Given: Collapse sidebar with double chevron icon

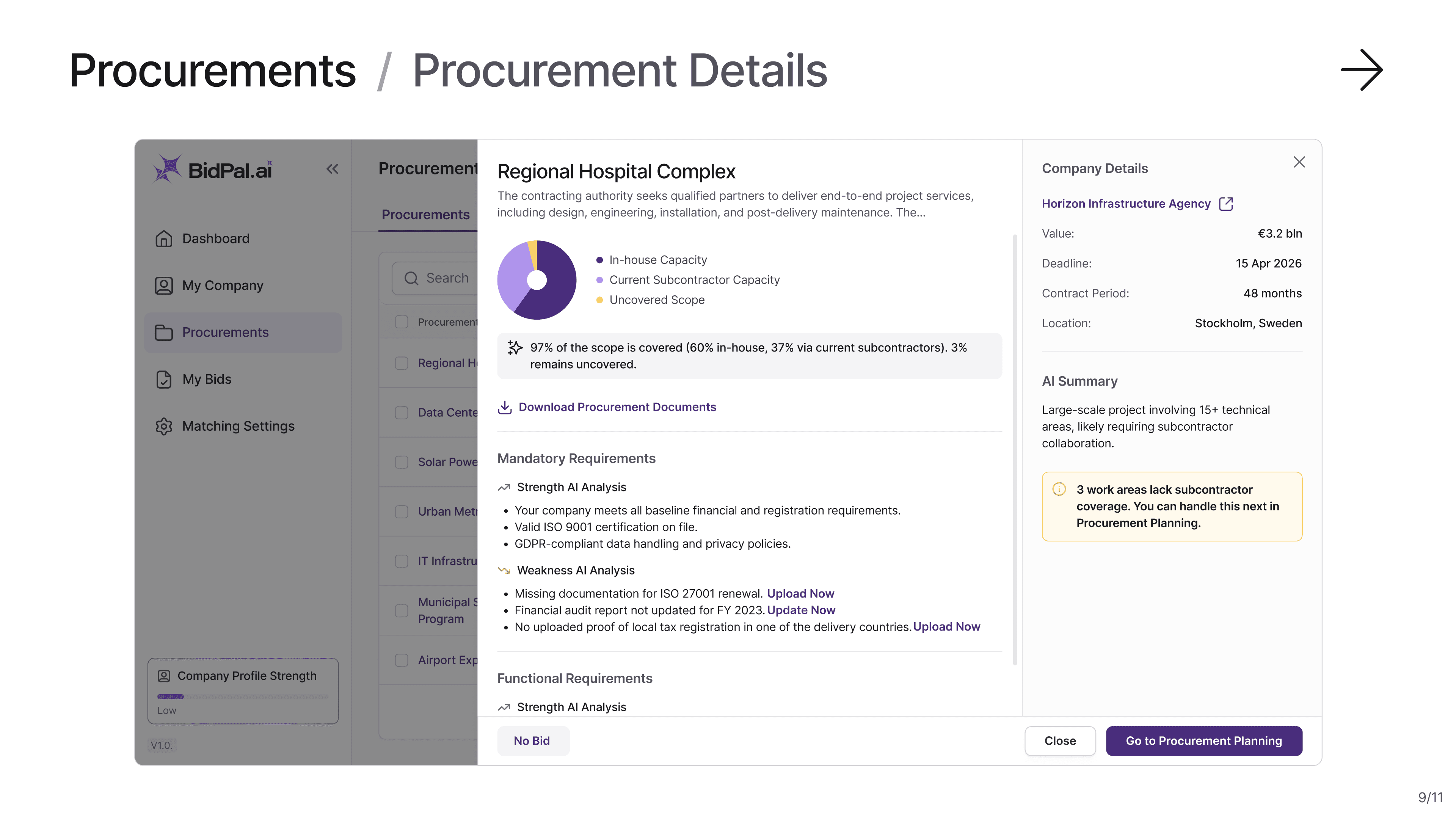Looking at the screenshot, I should click(333, 169).
